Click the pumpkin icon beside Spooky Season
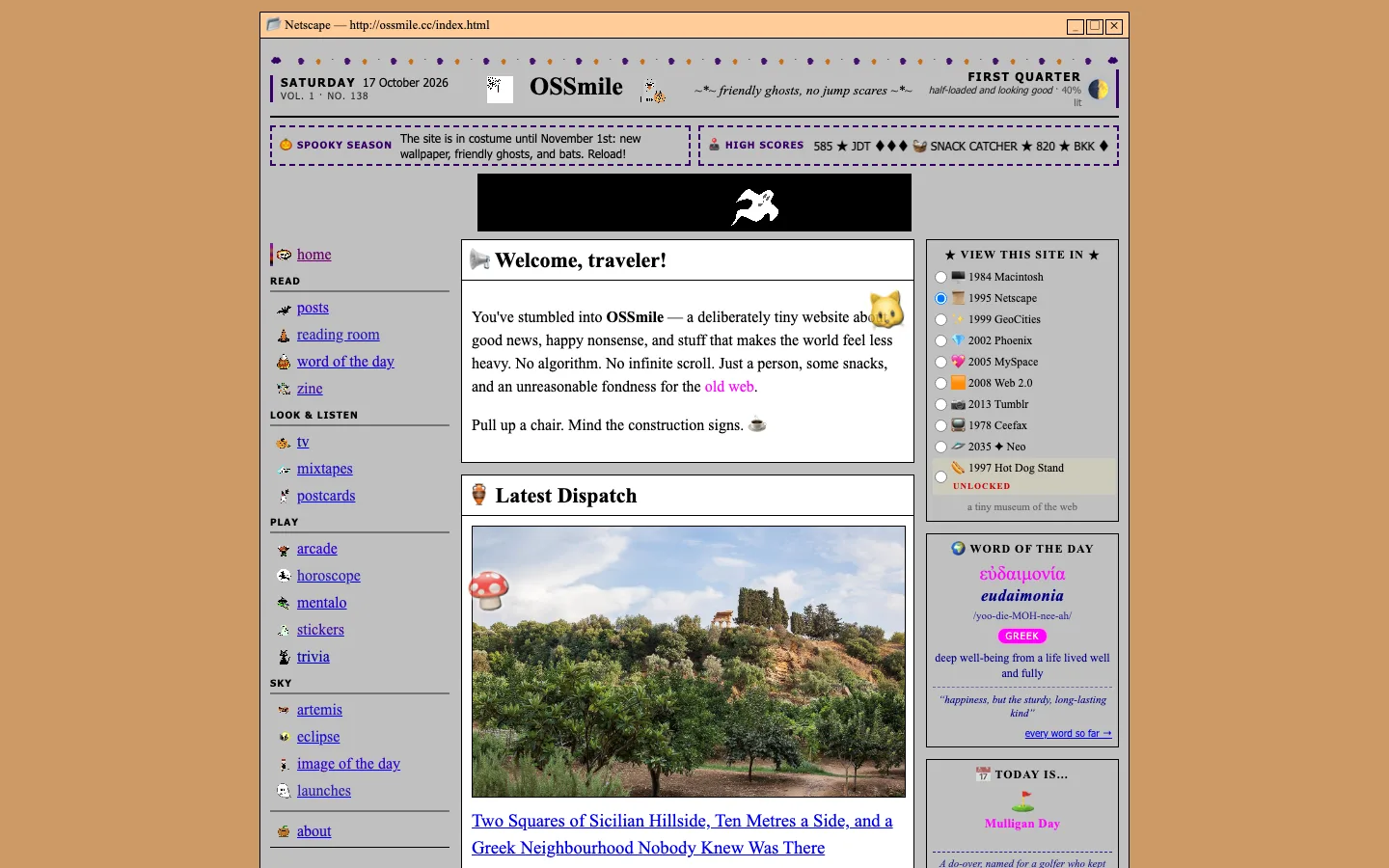 286,145
